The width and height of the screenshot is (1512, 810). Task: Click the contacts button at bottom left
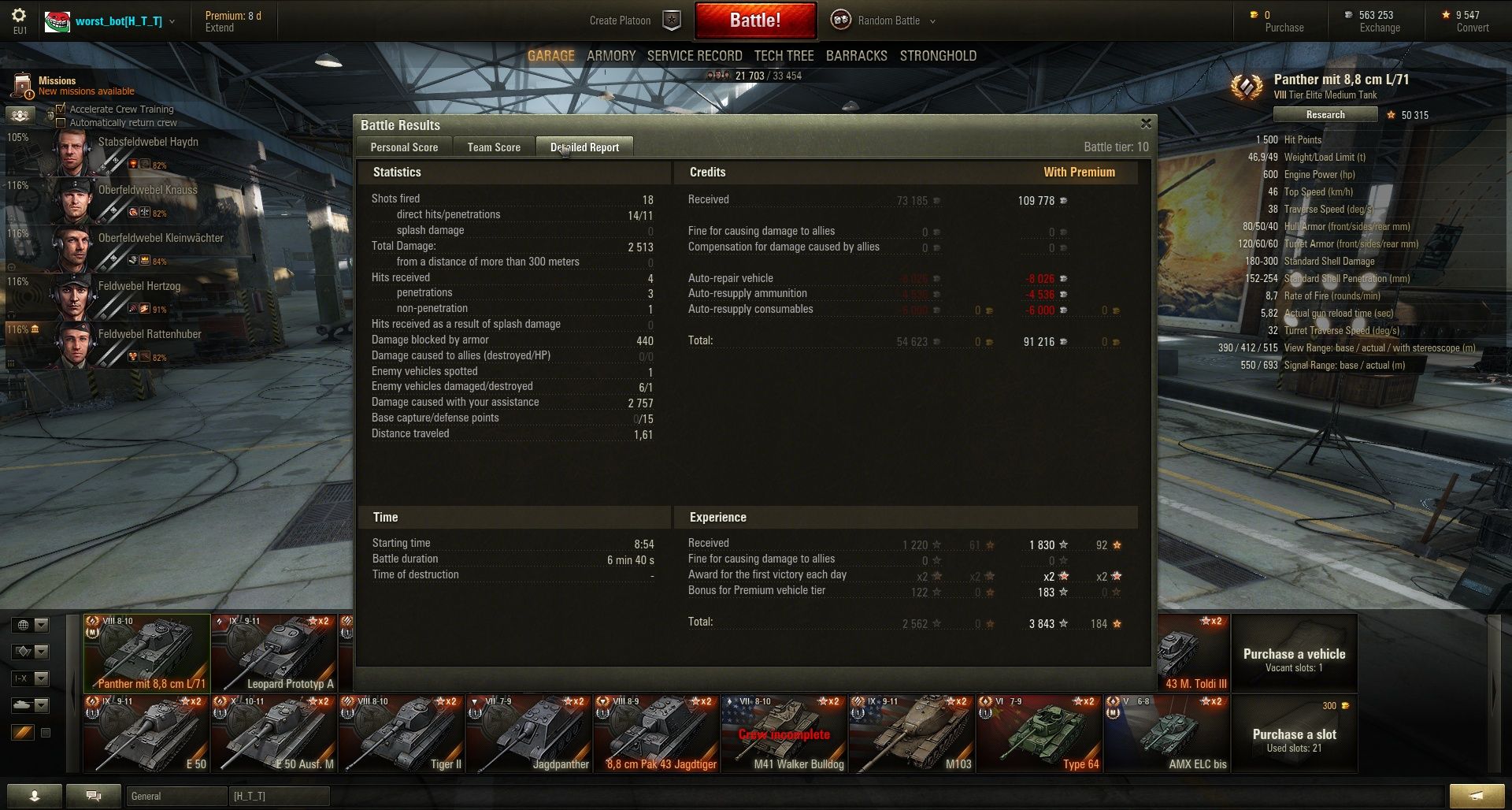(x=34, y=796)
